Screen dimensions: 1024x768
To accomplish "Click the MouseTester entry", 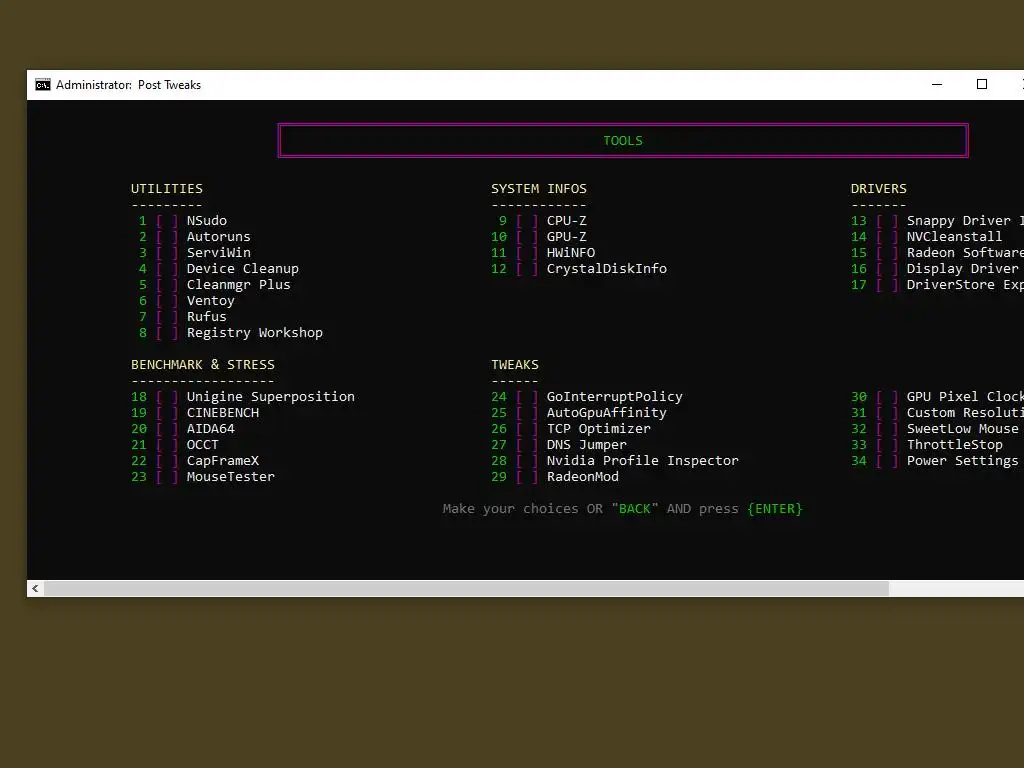I will point(231,477).
